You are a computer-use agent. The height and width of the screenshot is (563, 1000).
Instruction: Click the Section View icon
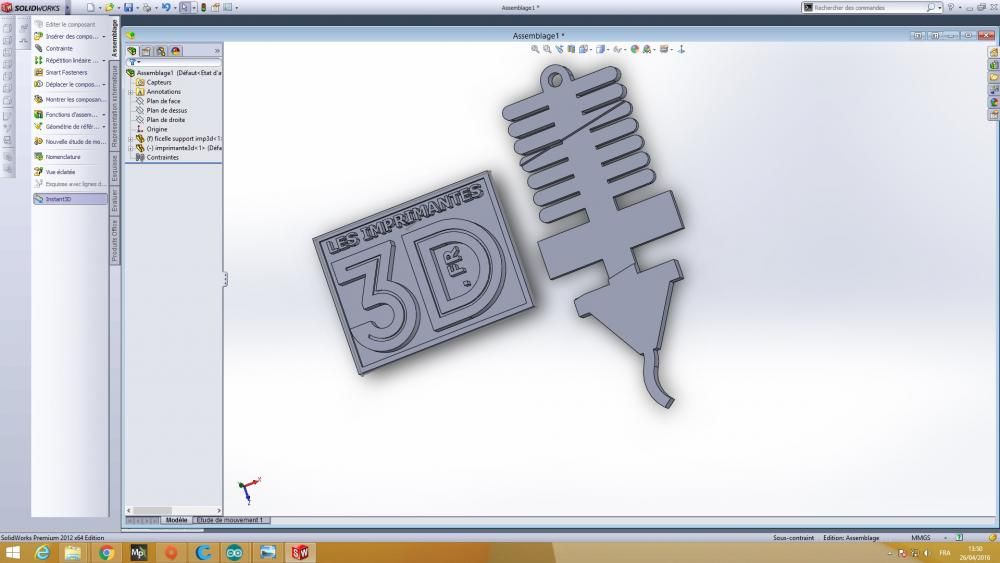coord(571,49)
